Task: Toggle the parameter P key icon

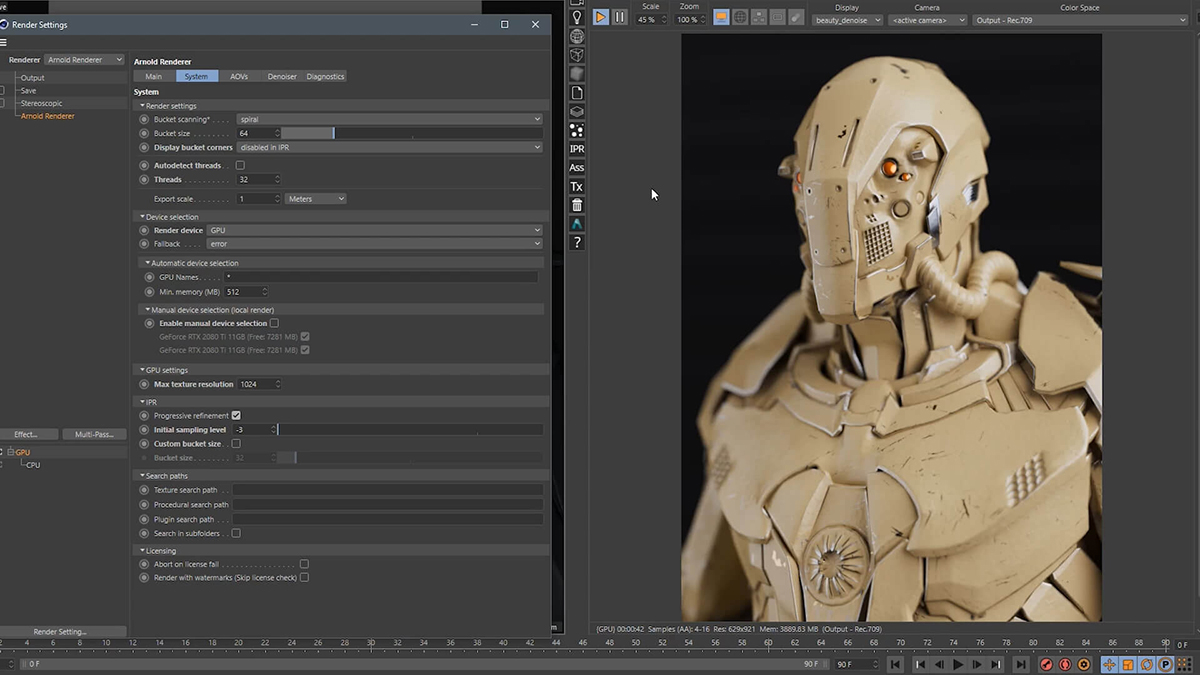Action: (1165, 664)
